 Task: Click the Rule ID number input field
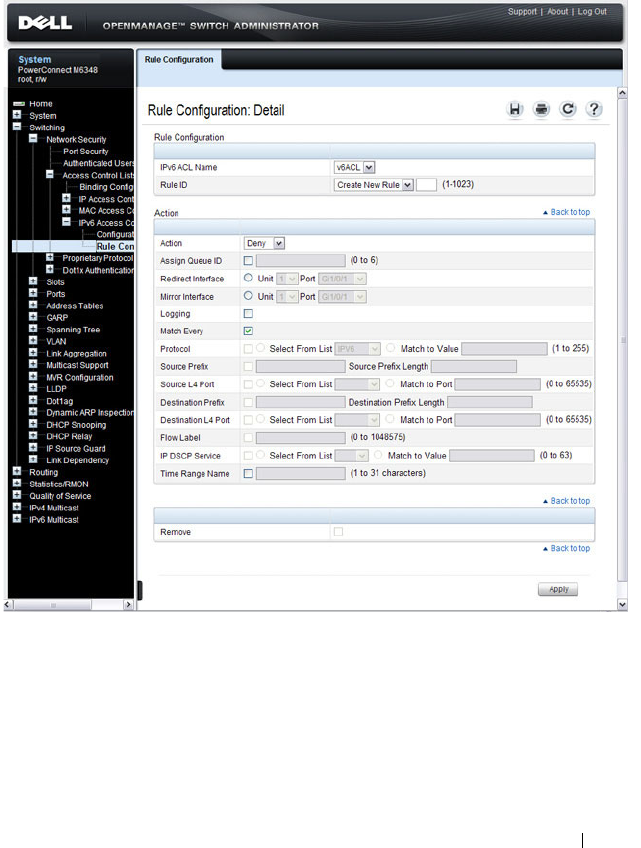click(x=426, y=185)
